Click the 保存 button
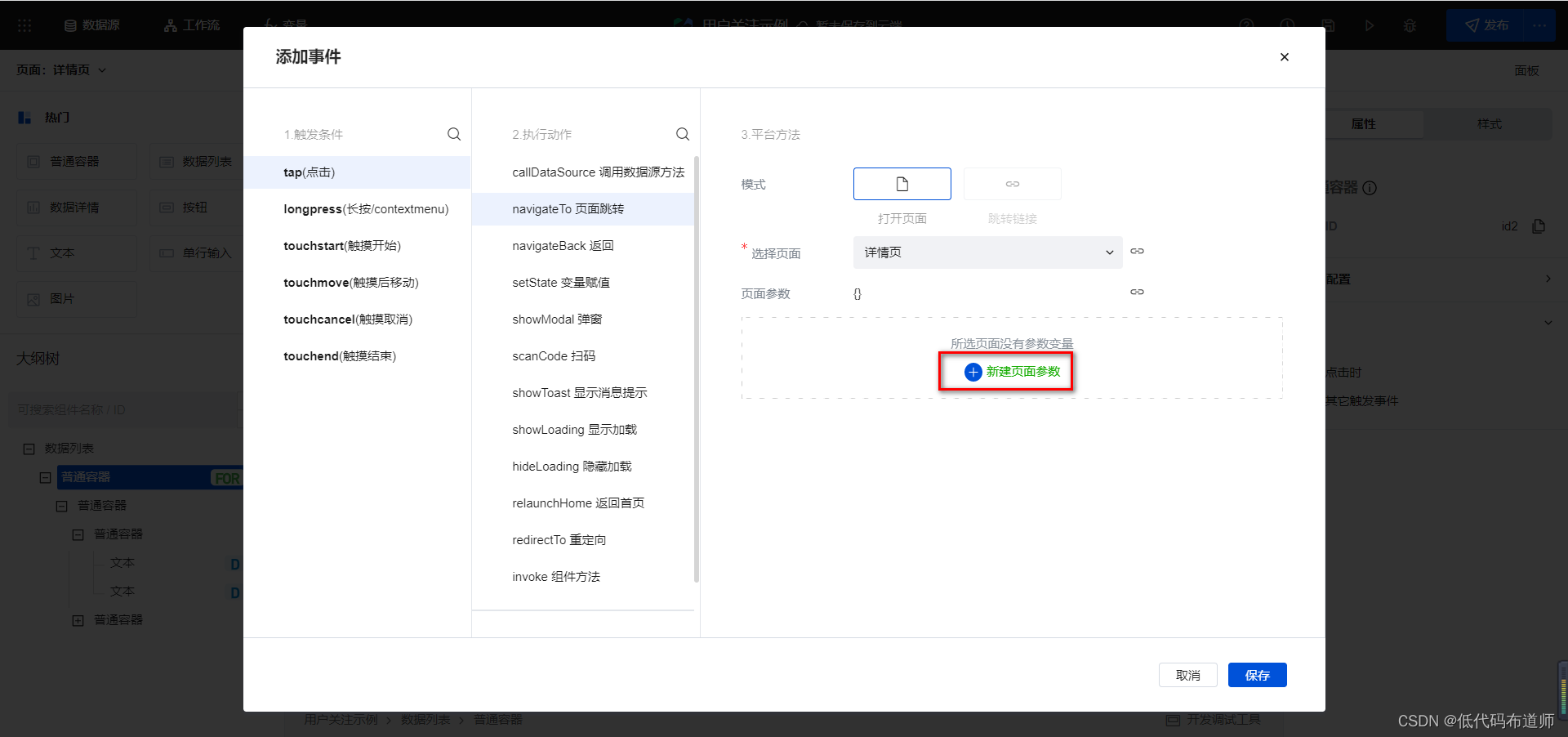1568x737 pixels. point(1258,675)
